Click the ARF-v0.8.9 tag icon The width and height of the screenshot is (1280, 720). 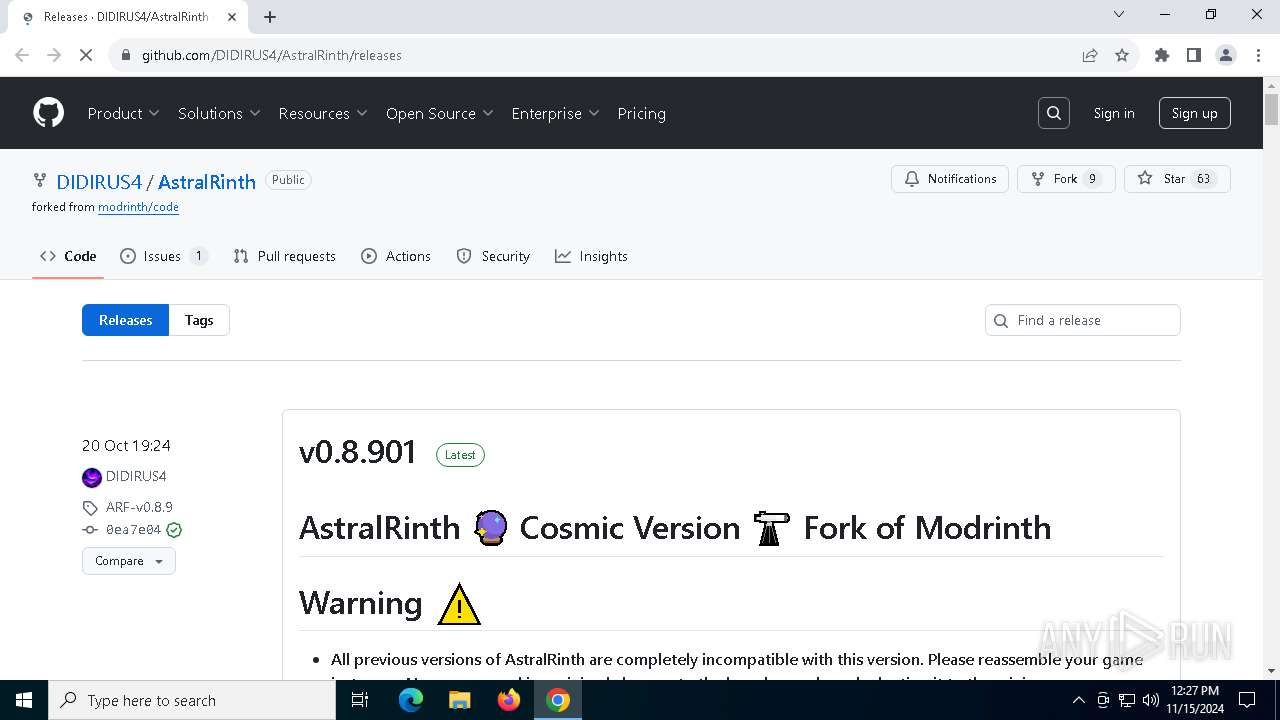90,507
